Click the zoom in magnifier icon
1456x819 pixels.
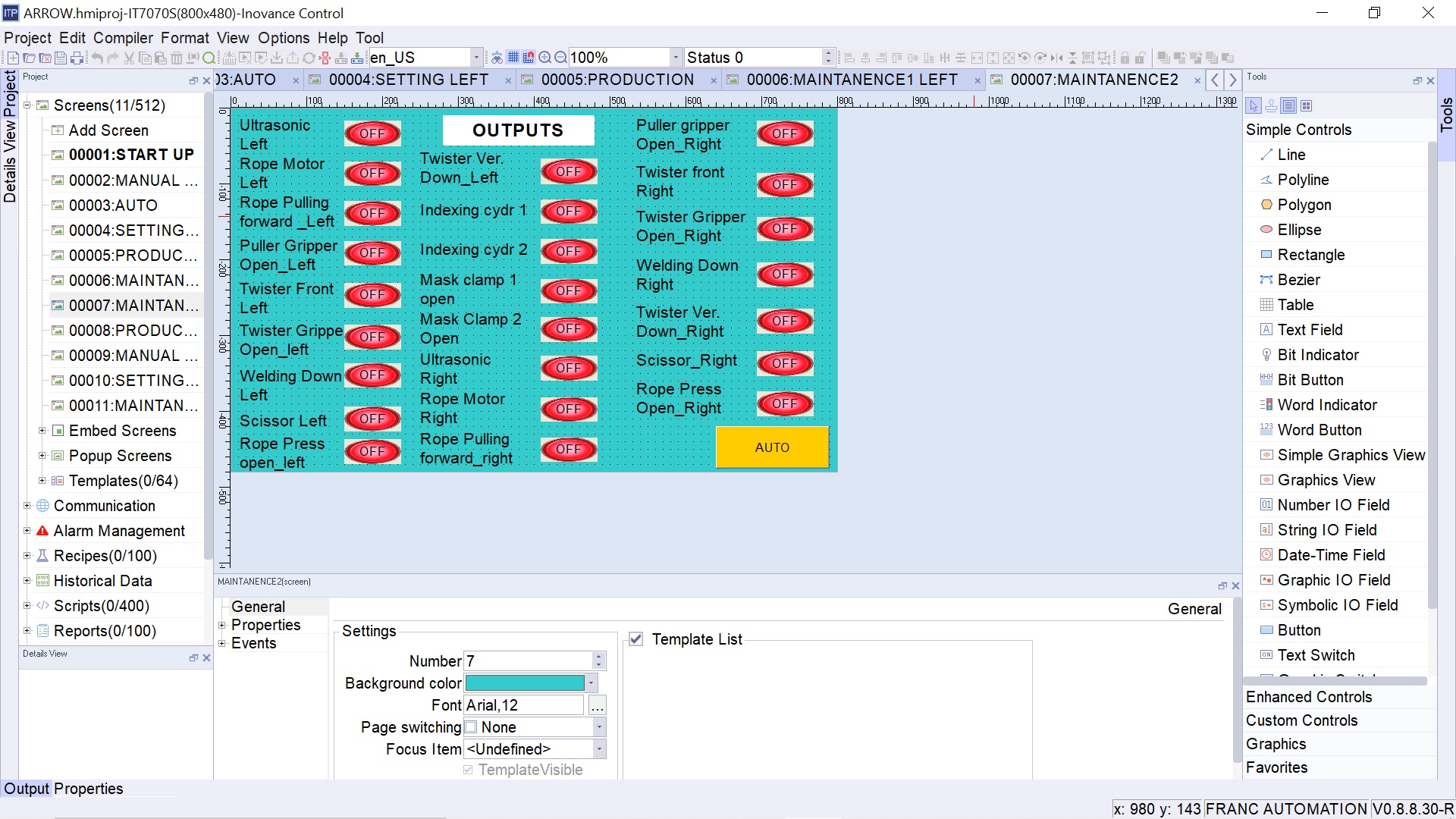544,58
